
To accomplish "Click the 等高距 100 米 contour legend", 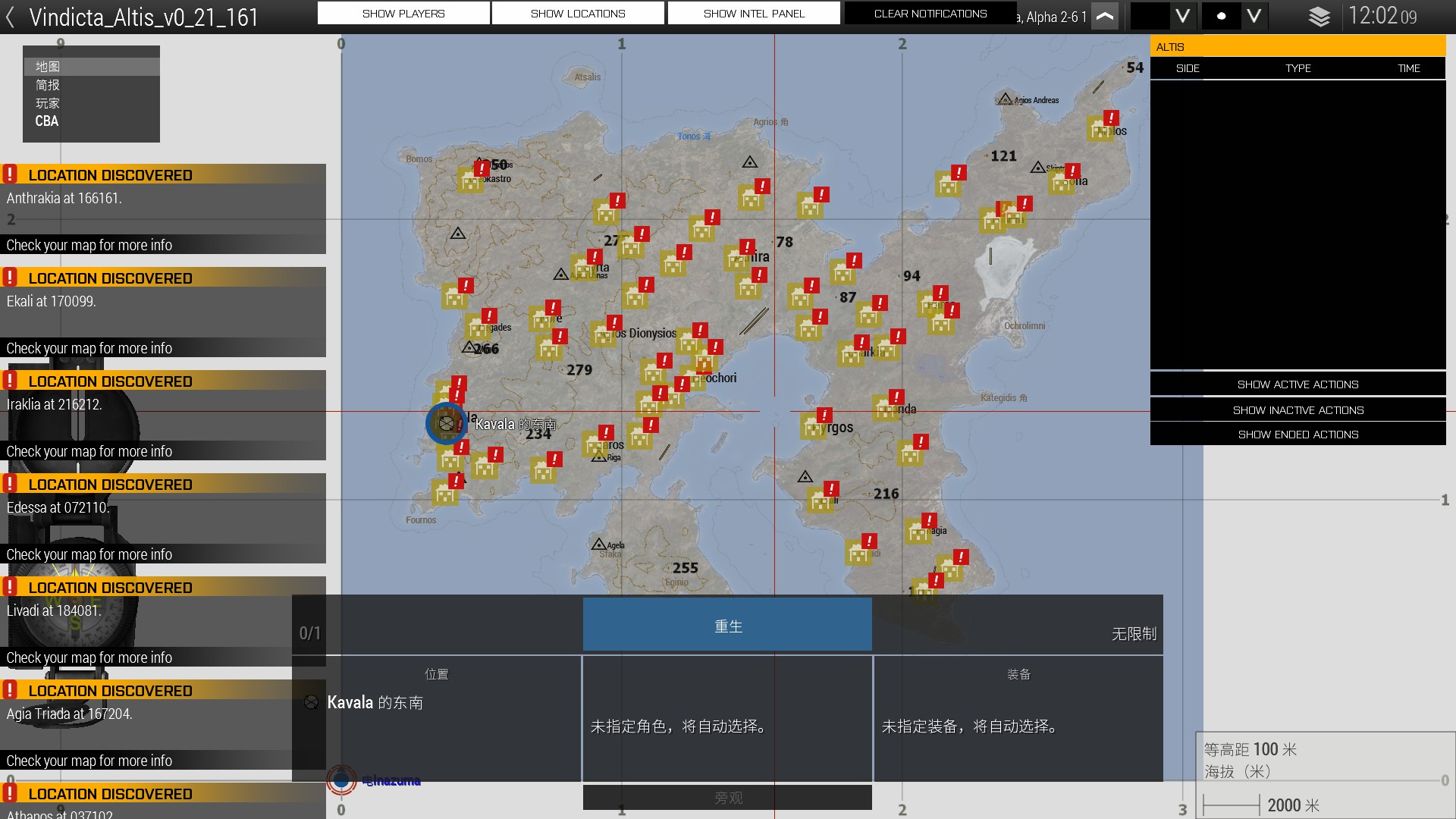I will coord(1250,749).
